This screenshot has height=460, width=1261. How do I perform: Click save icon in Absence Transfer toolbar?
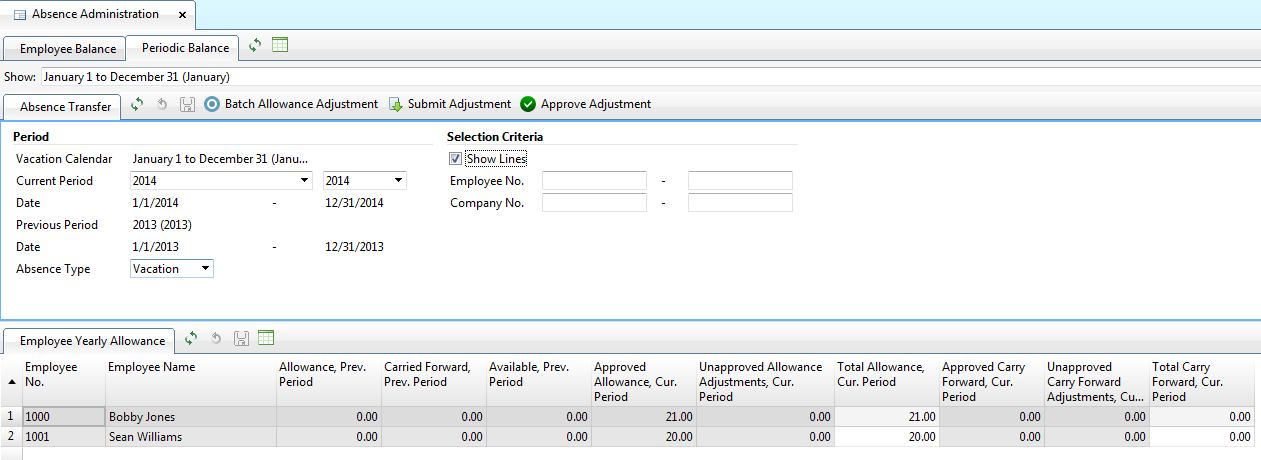pyautogui.click(x=187, y=104)
